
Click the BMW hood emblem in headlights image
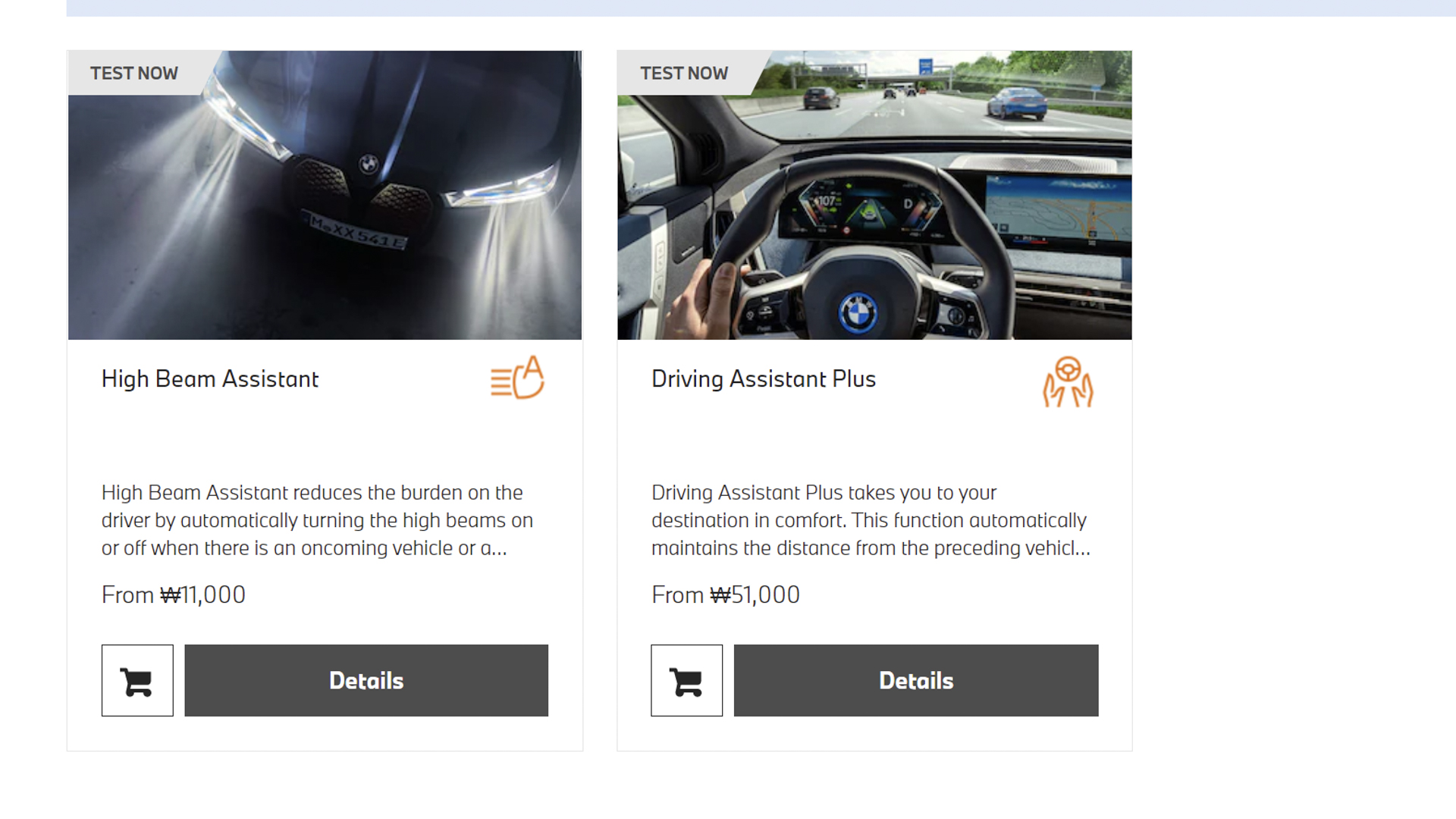369,164
